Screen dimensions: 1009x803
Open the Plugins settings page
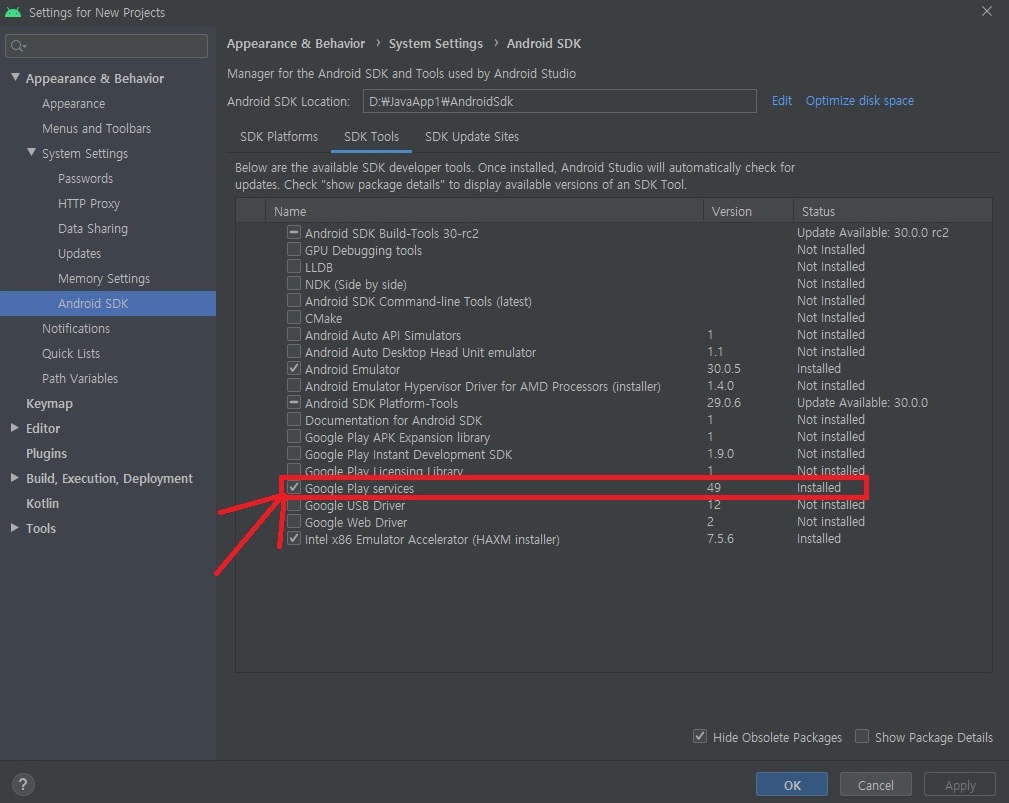[x=46, y=453]
